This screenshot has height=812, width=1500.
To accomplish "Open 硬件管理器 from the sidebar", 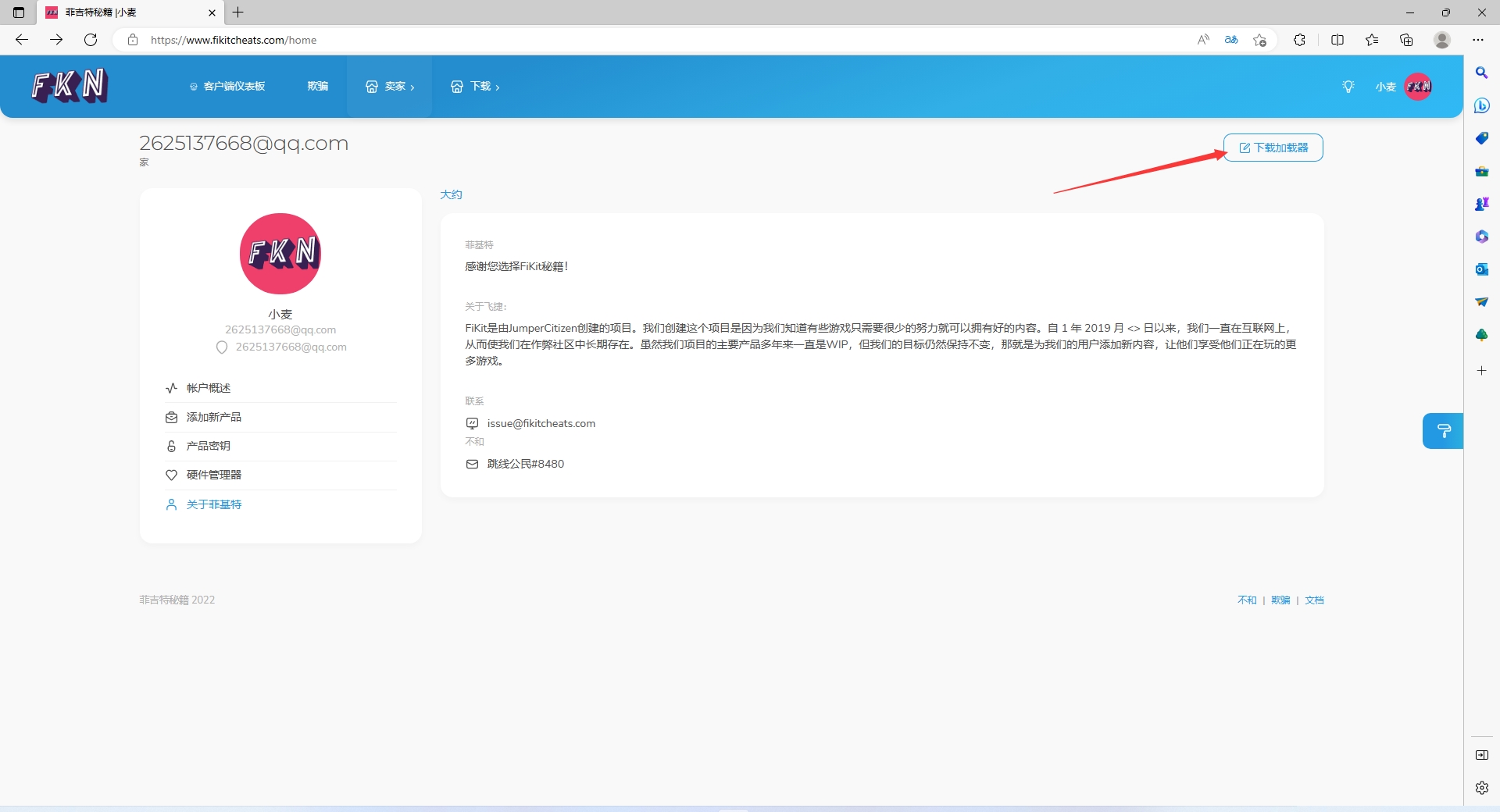I will pyautogui.click(x=213, y=475).
